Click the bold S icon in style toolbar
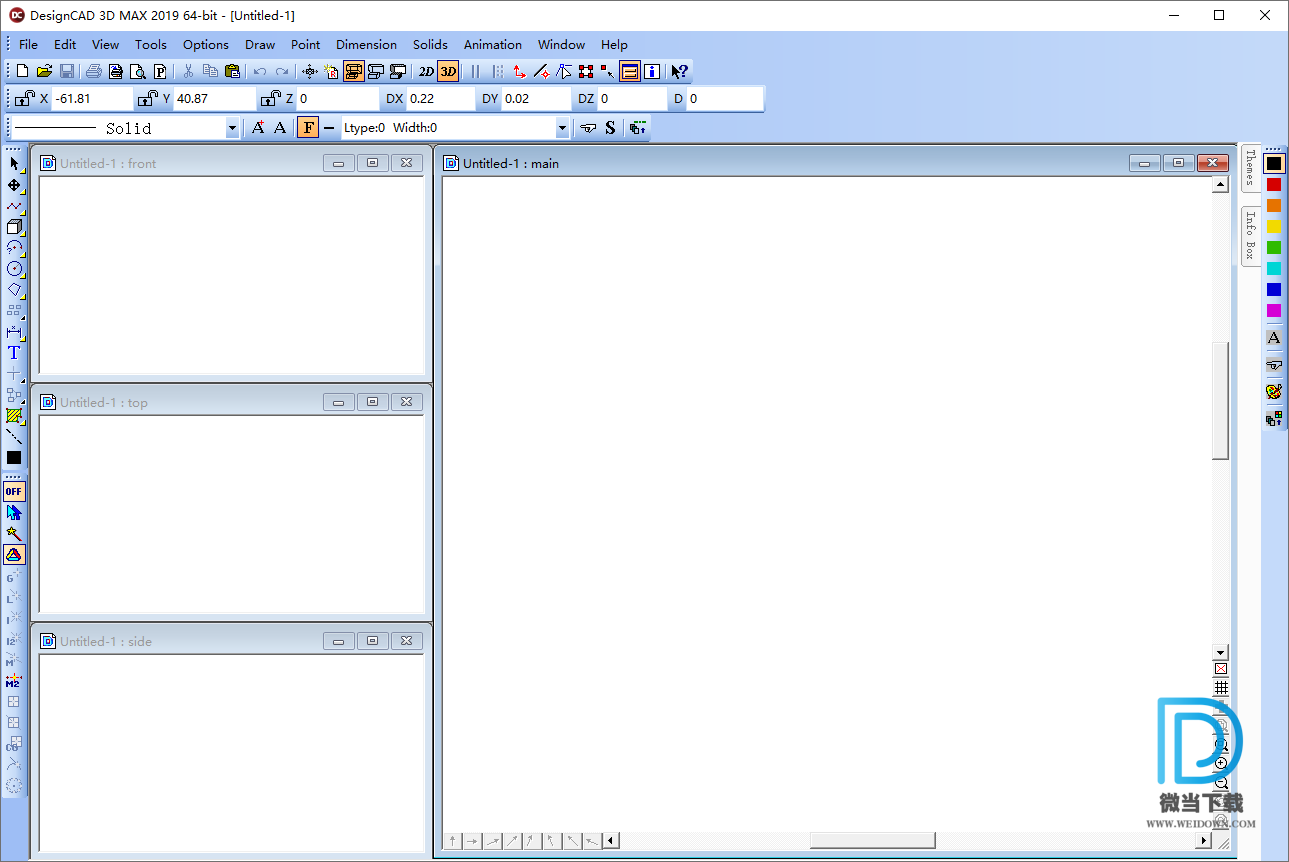The image size is (1289, 862). click(x=610, y=127)
